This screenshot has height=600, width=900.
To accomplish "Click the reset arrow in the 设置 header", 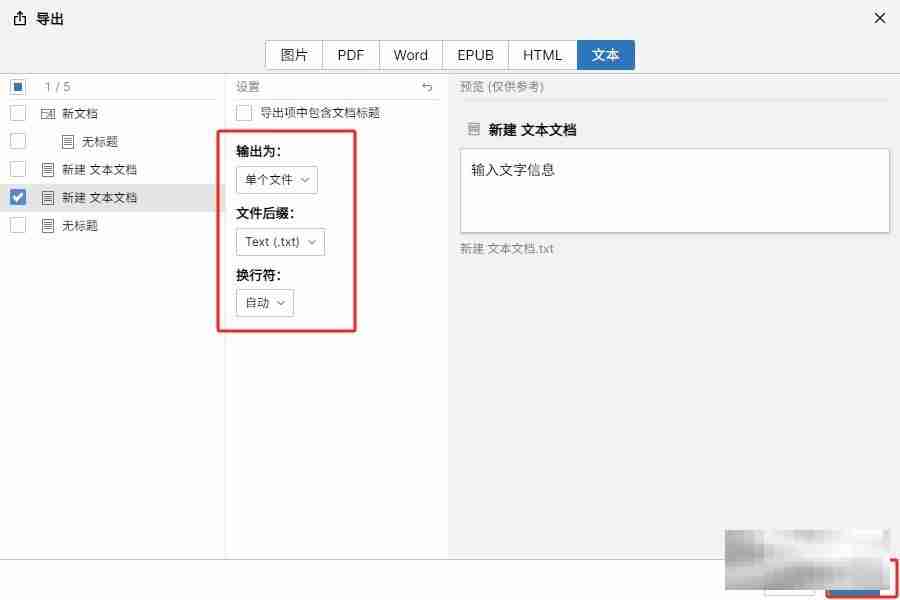I will [428, 87].
